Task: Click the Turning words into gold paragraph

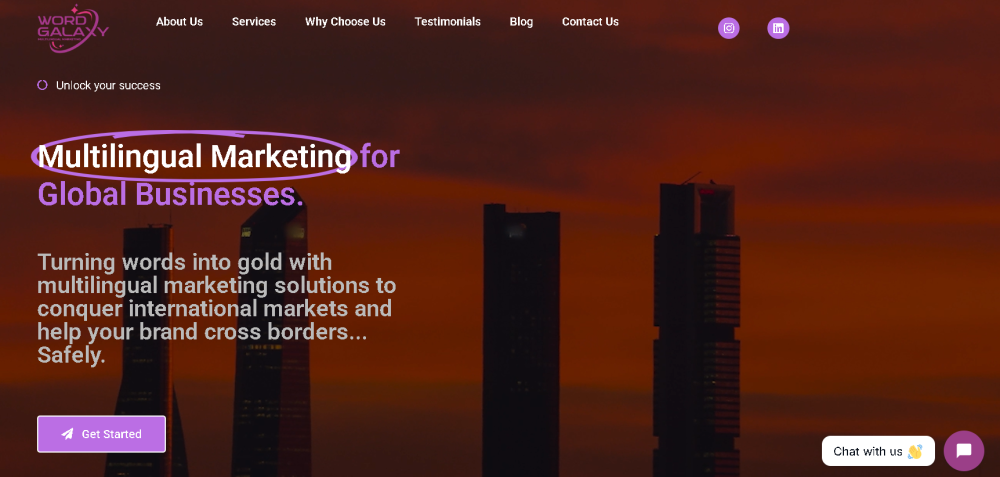Action: (216, 309)
